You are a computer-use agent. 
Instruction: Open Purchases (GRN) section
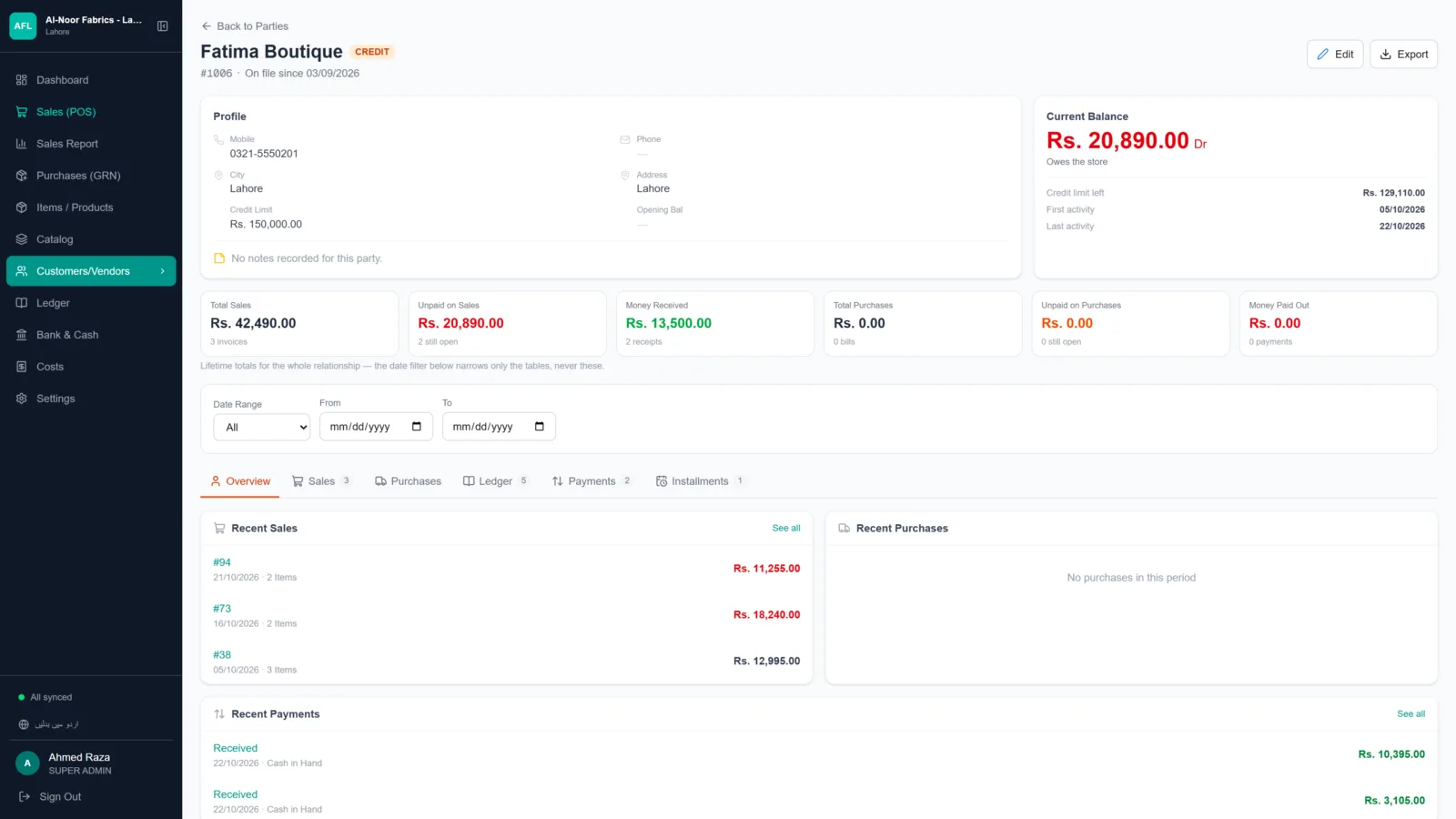[x=91, y=176]
